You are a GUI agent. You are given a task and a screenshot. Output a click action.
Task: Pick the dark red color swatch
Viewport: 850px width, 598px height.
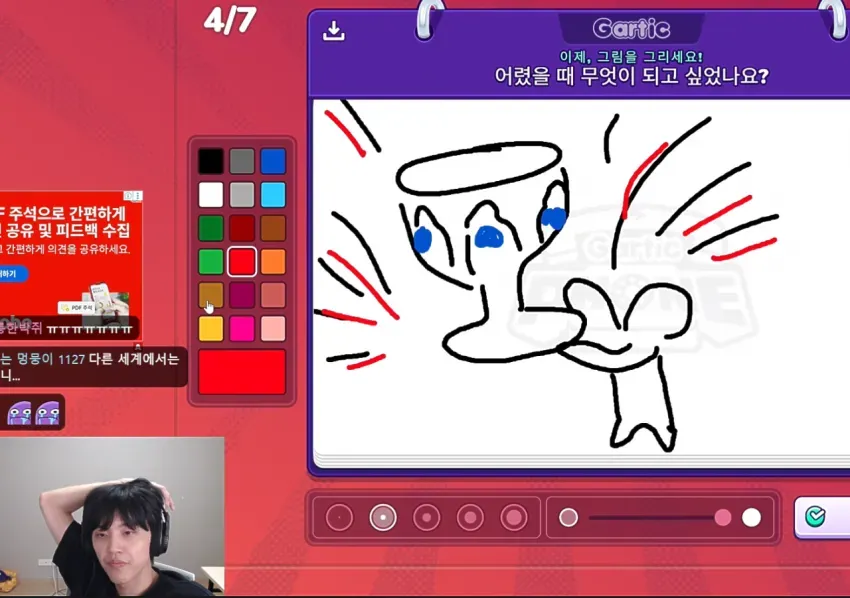click(242, 228)
